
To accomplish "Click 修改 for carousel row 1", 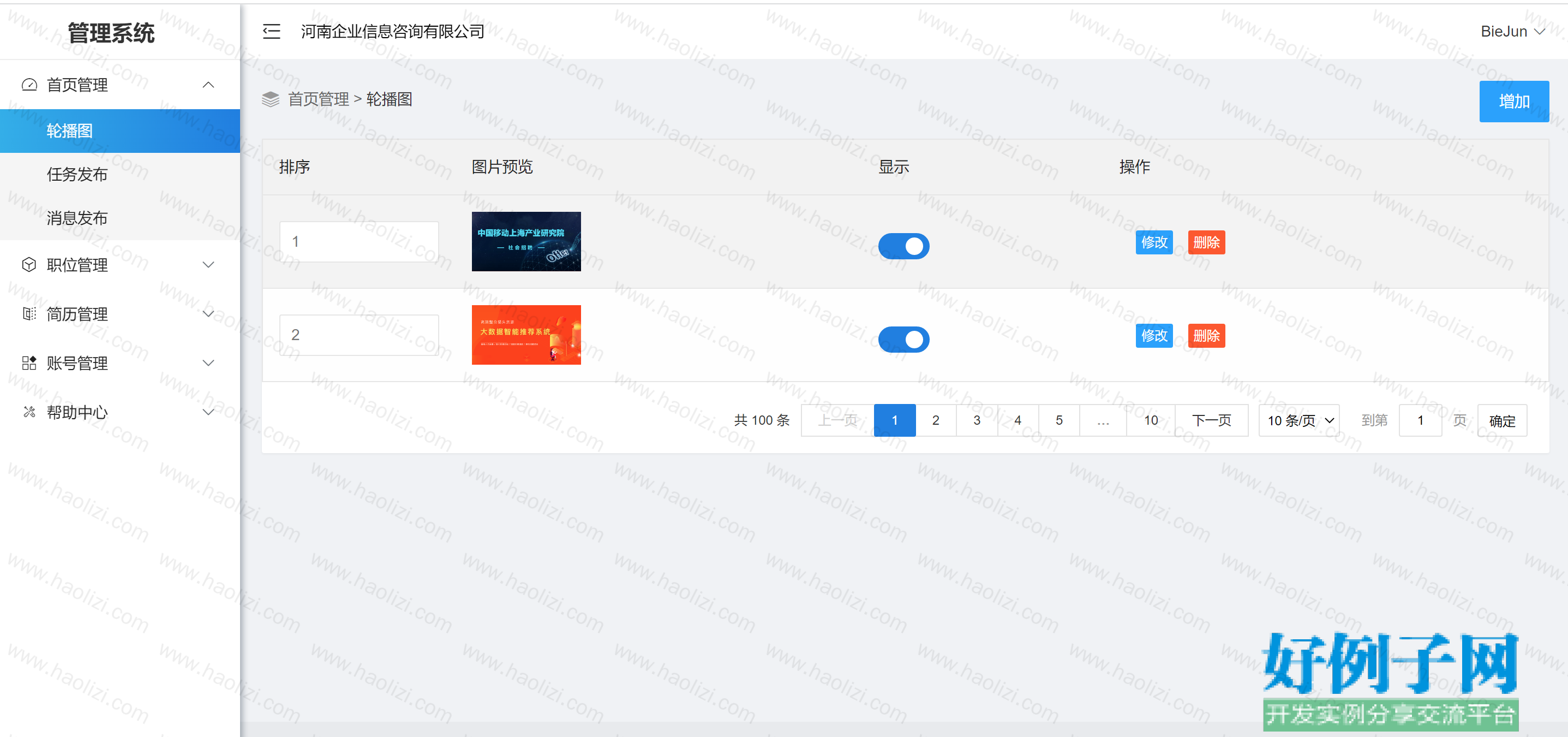I will click(1154, 242).
